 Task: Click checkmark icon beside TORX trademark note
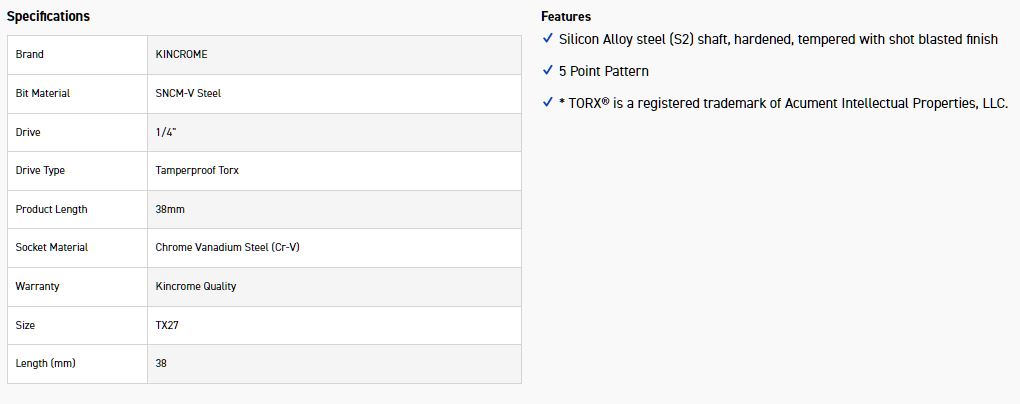[x=547, y=102]
